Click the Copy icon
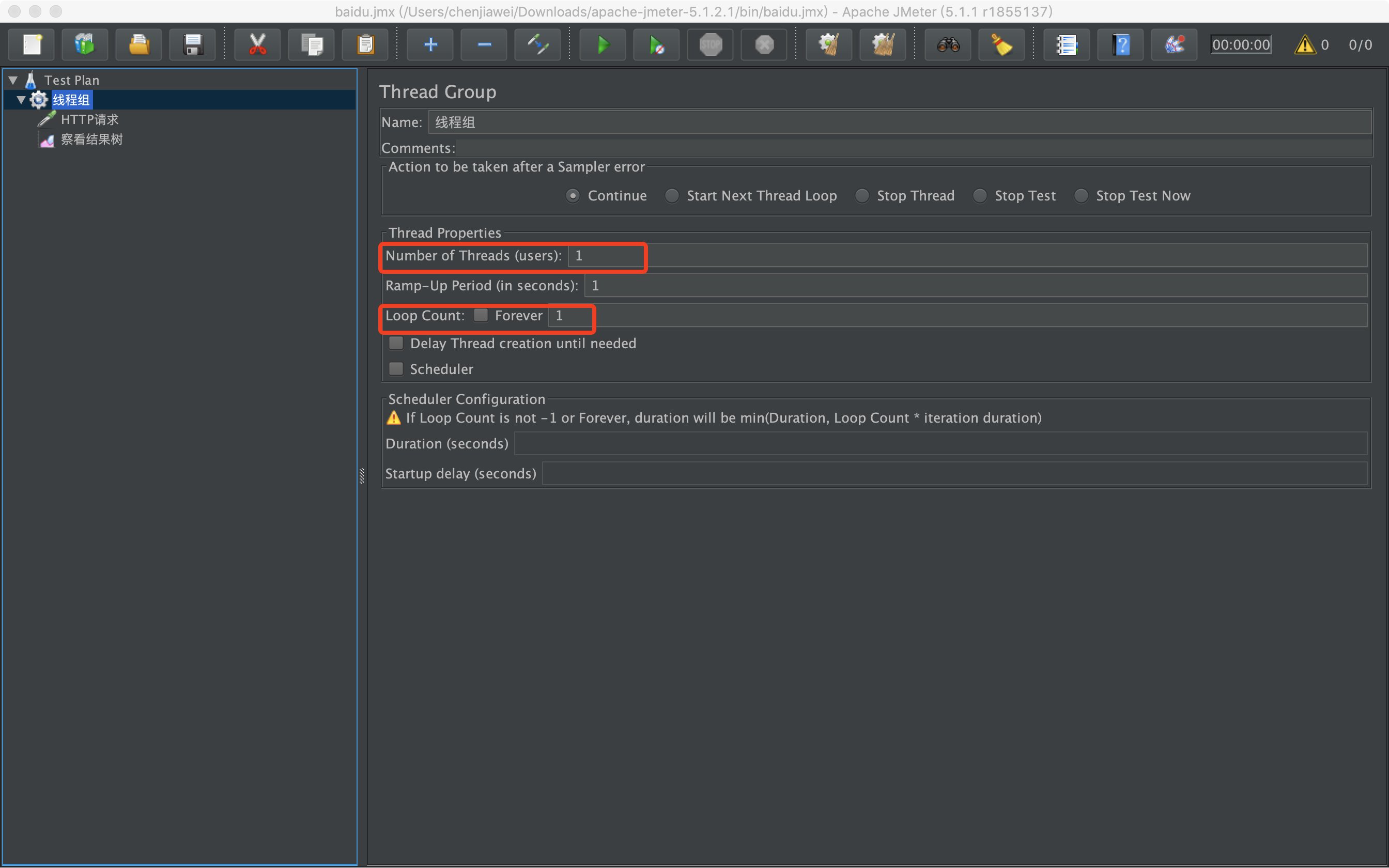The width and height of the screenshot is (1389, 868). coord(312,45)
